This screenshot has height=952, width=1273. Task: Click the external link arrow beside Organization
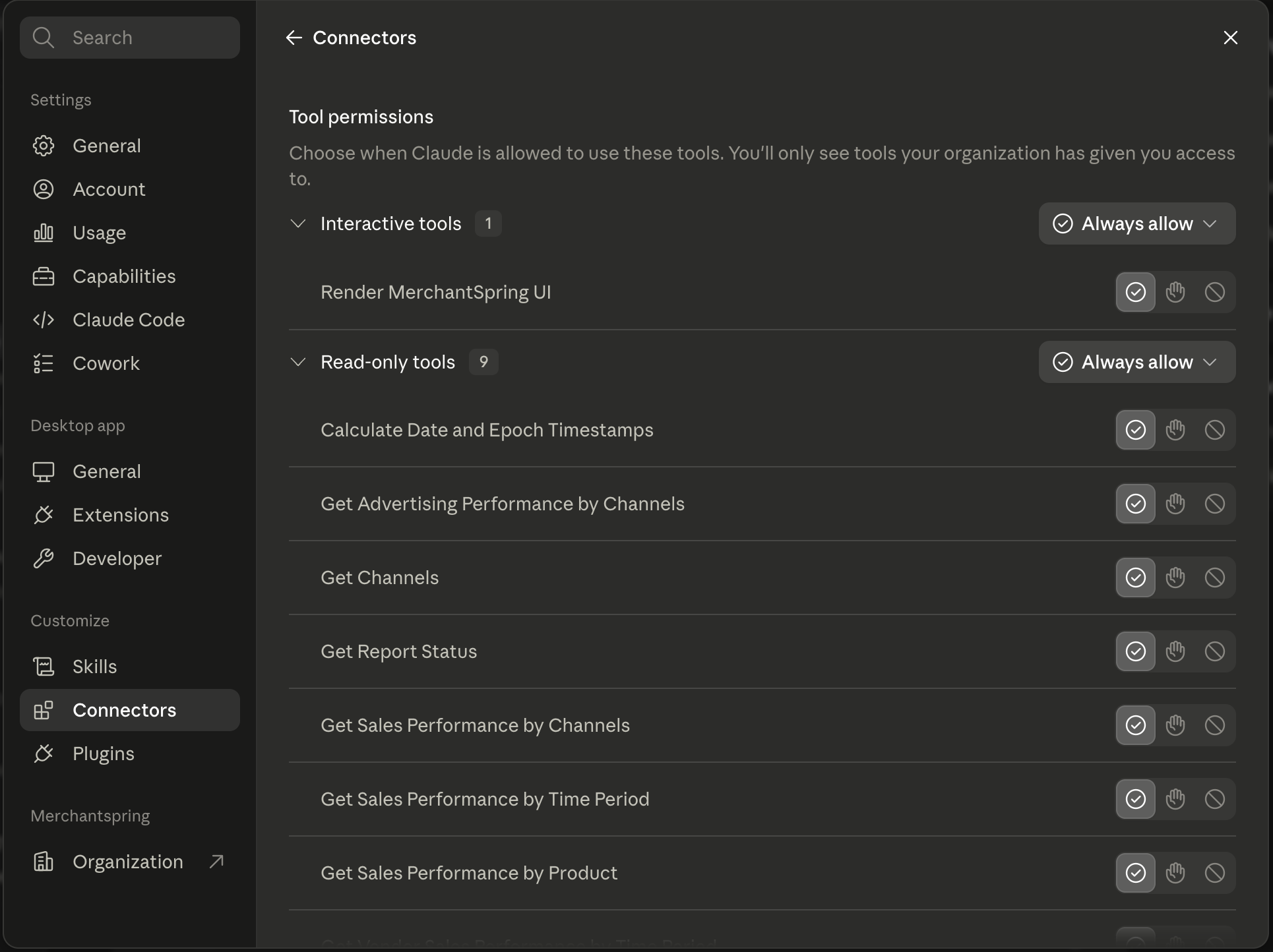(x=216, y=862)
